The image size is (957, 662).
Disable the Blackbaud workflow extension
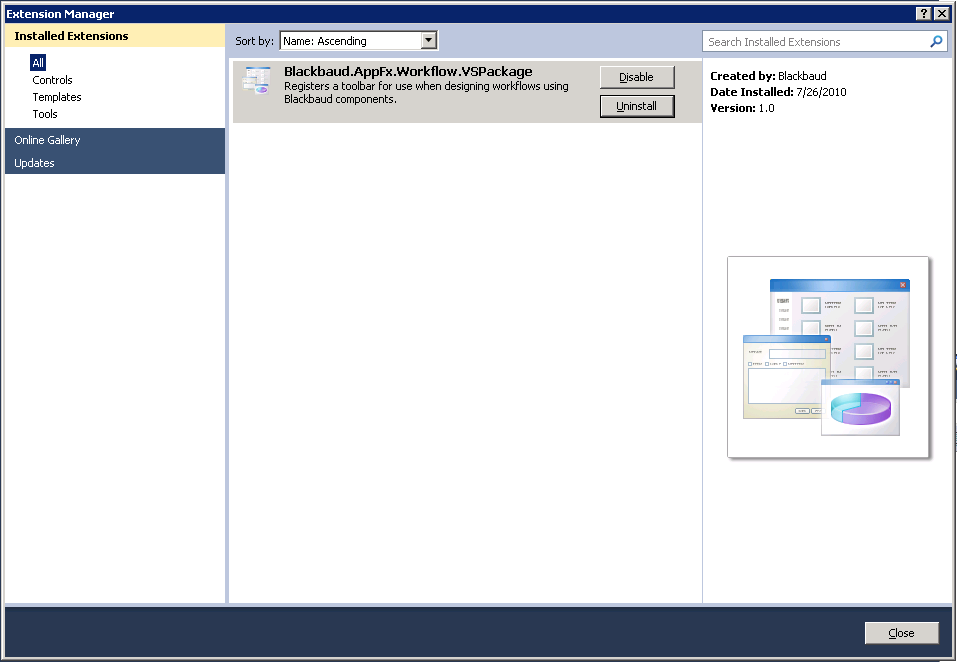pyautogui.click(x=637, y=77)
